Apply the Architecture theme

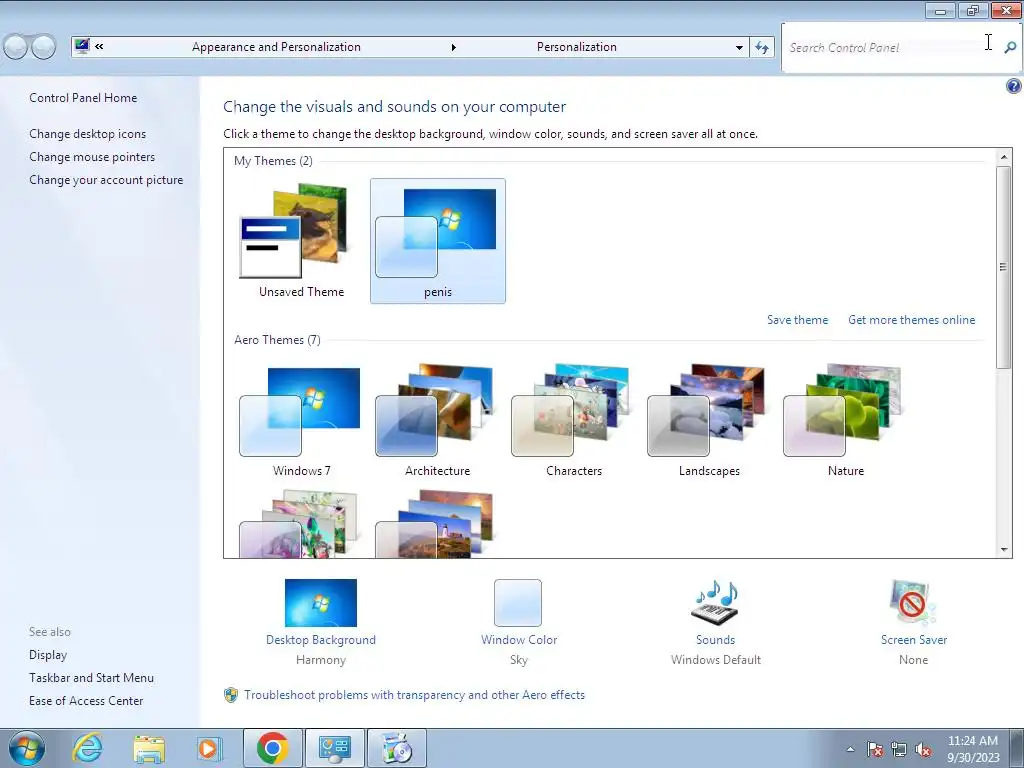[437, 421]
